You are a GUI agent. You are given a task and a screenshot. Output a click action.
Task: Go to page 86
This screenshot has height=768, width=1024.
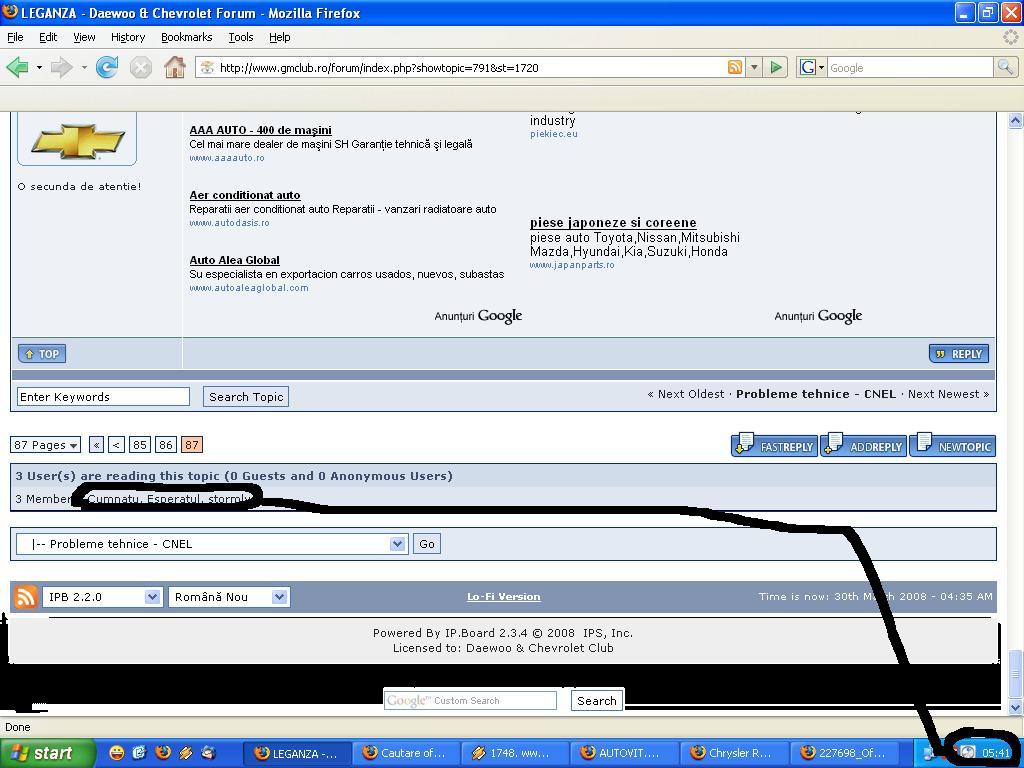tap(166, 445)
